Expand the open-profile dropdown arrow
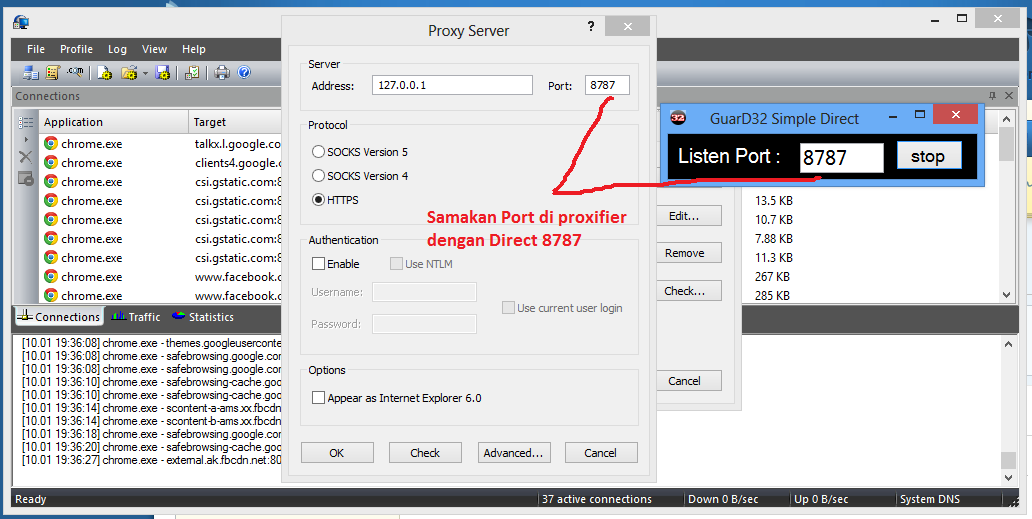 coord(145,73)
